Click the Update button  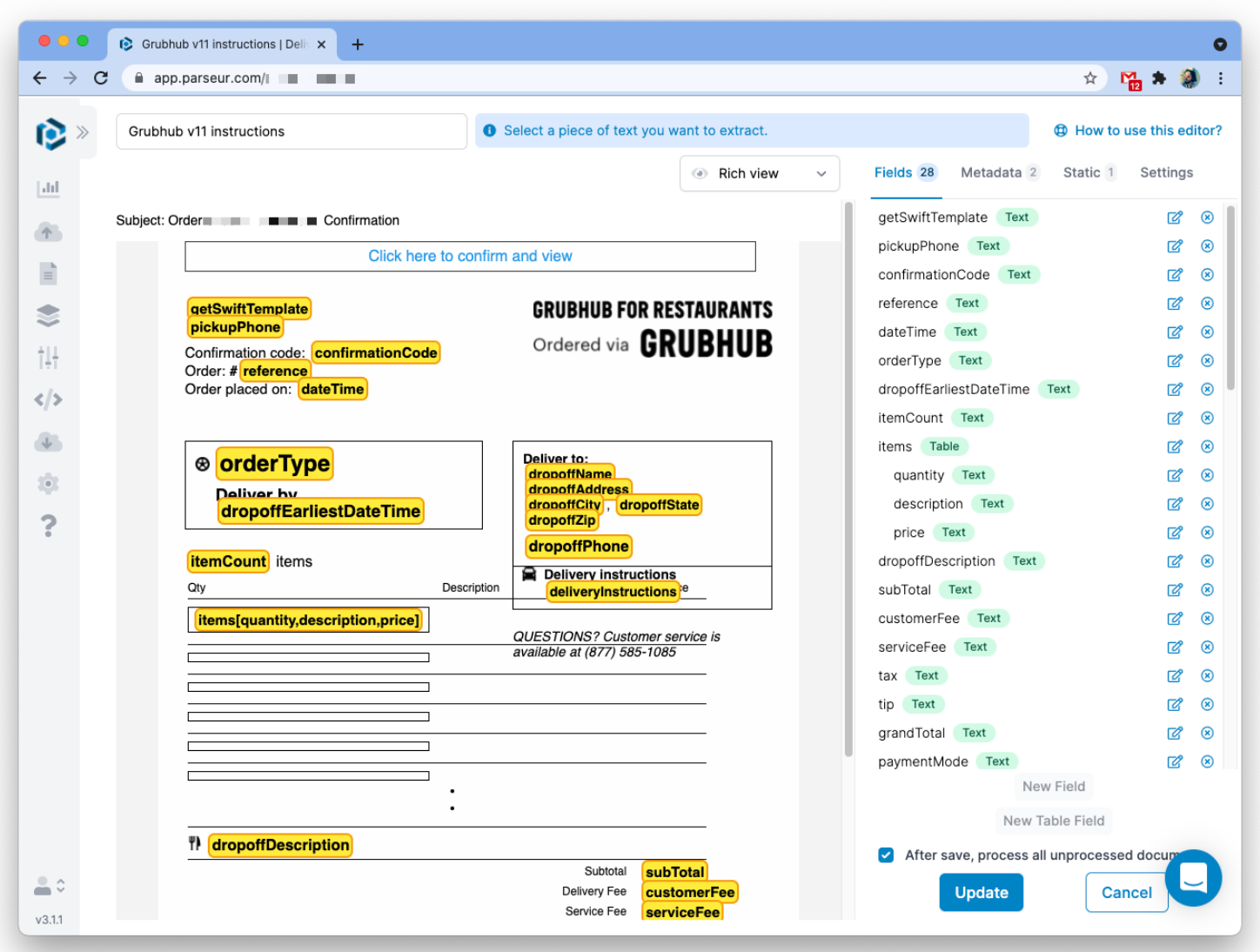981,892
